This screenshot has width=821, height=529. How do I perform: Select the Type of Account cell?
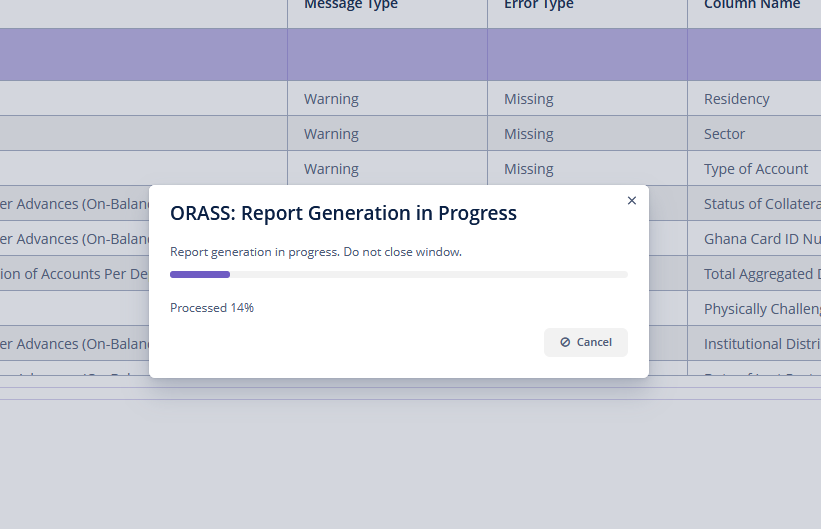755,169
